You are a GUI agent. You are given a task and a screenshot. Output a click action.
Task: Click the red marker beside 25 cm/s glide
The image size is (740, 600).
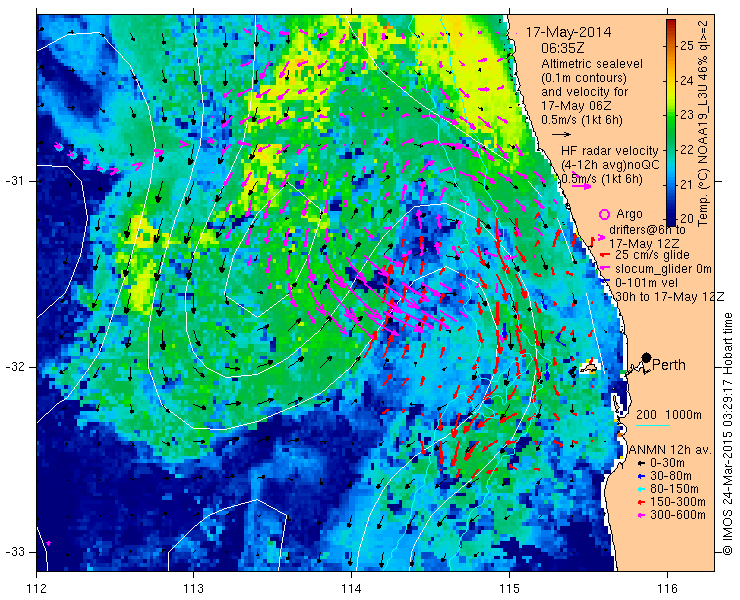604,255
